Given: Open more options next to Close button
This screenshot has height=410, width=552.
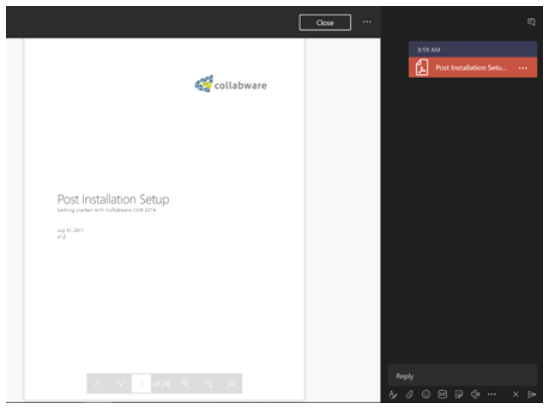Looking at the screenshot, I should tap(367, 22).
